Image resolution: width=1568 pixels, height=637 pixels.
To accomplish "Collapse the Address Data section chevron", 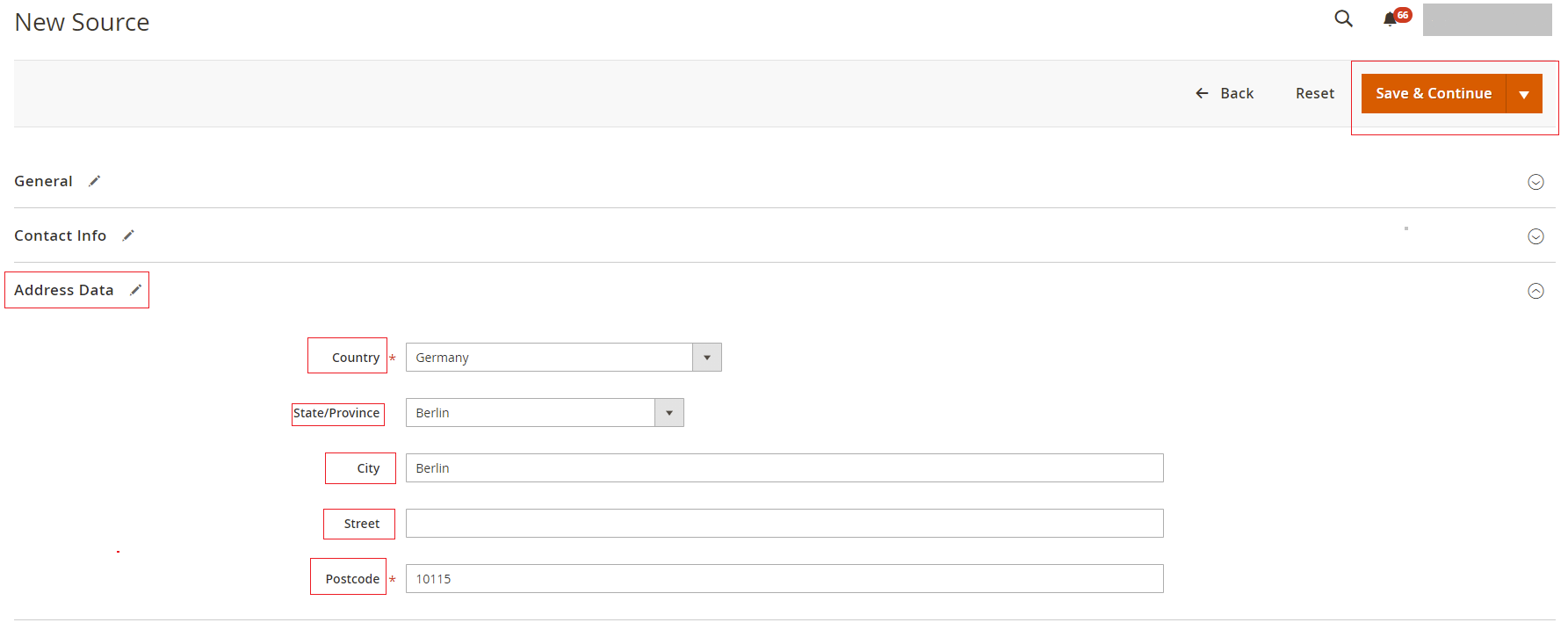I will point(1535,291).
